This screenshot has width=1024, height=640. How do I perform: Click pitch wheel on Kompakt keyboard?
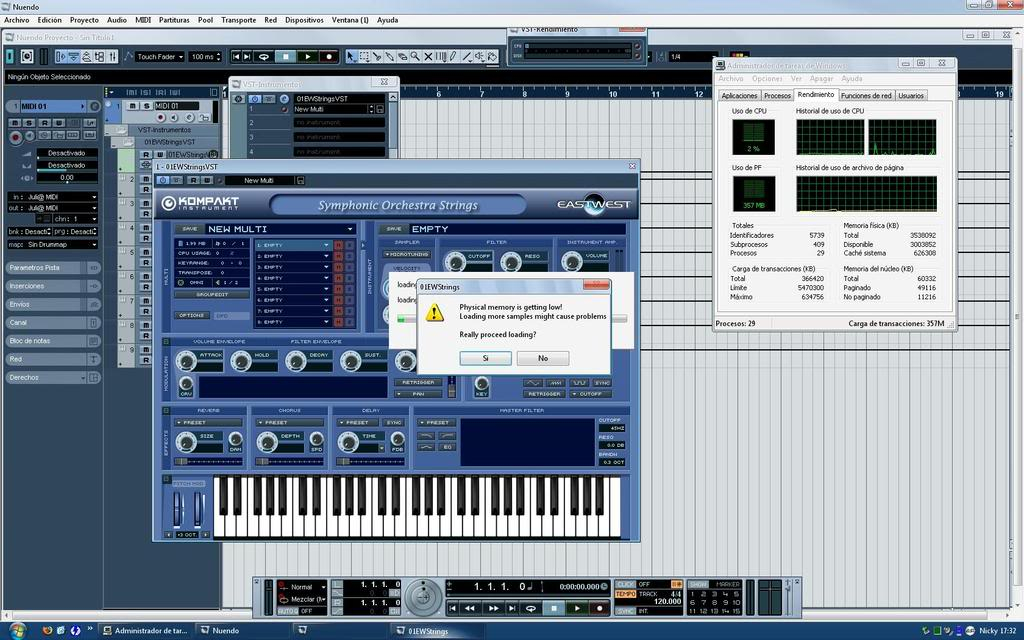tap(178, 508)
